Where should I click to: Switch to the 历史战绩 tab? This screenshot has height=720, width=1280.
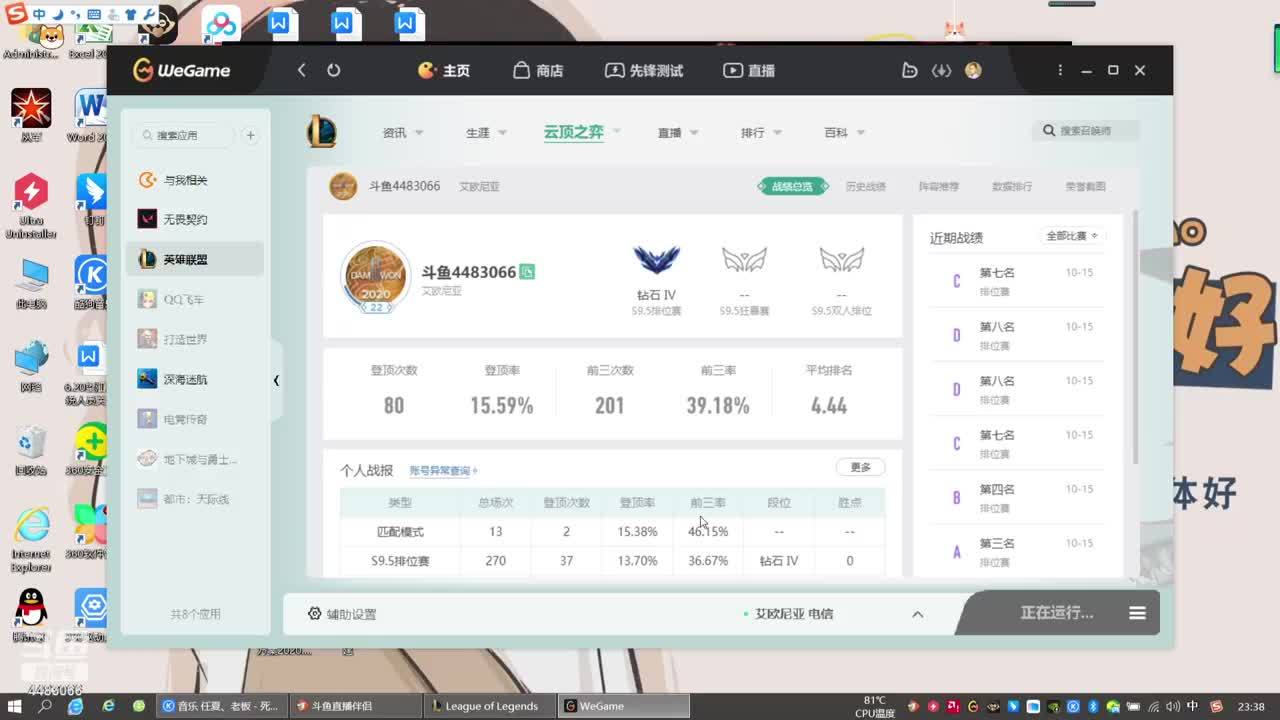(866, 186)
